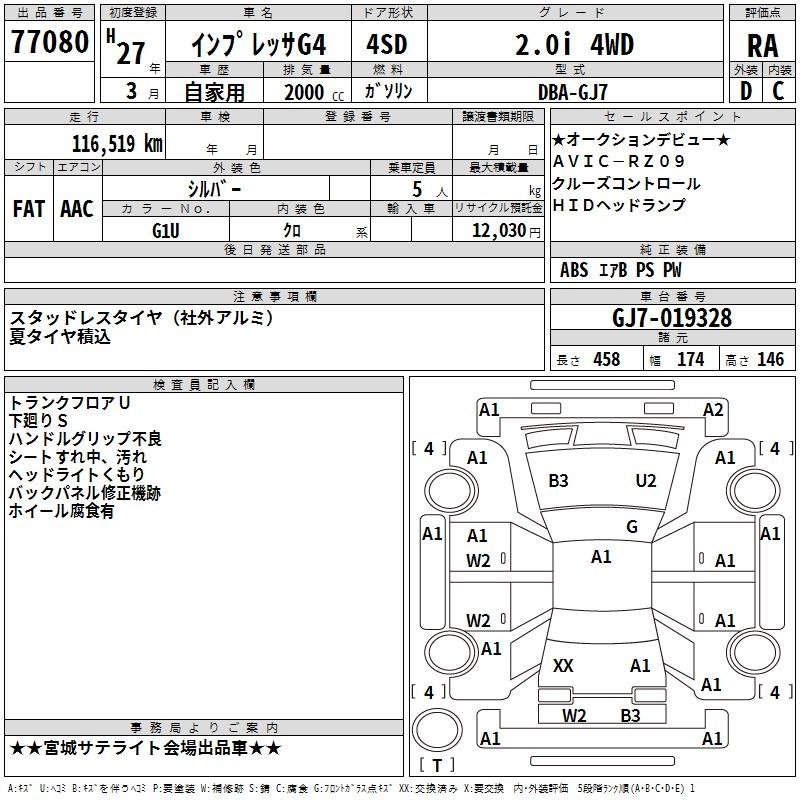This screenshot has height=800, width=800.
Task: Click the air conditioner code AAC
Action: point(77,209)
